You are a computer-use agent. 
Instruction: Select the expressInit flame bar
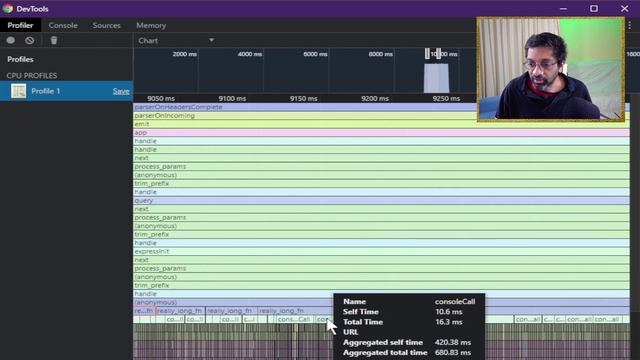click(381, 251)
